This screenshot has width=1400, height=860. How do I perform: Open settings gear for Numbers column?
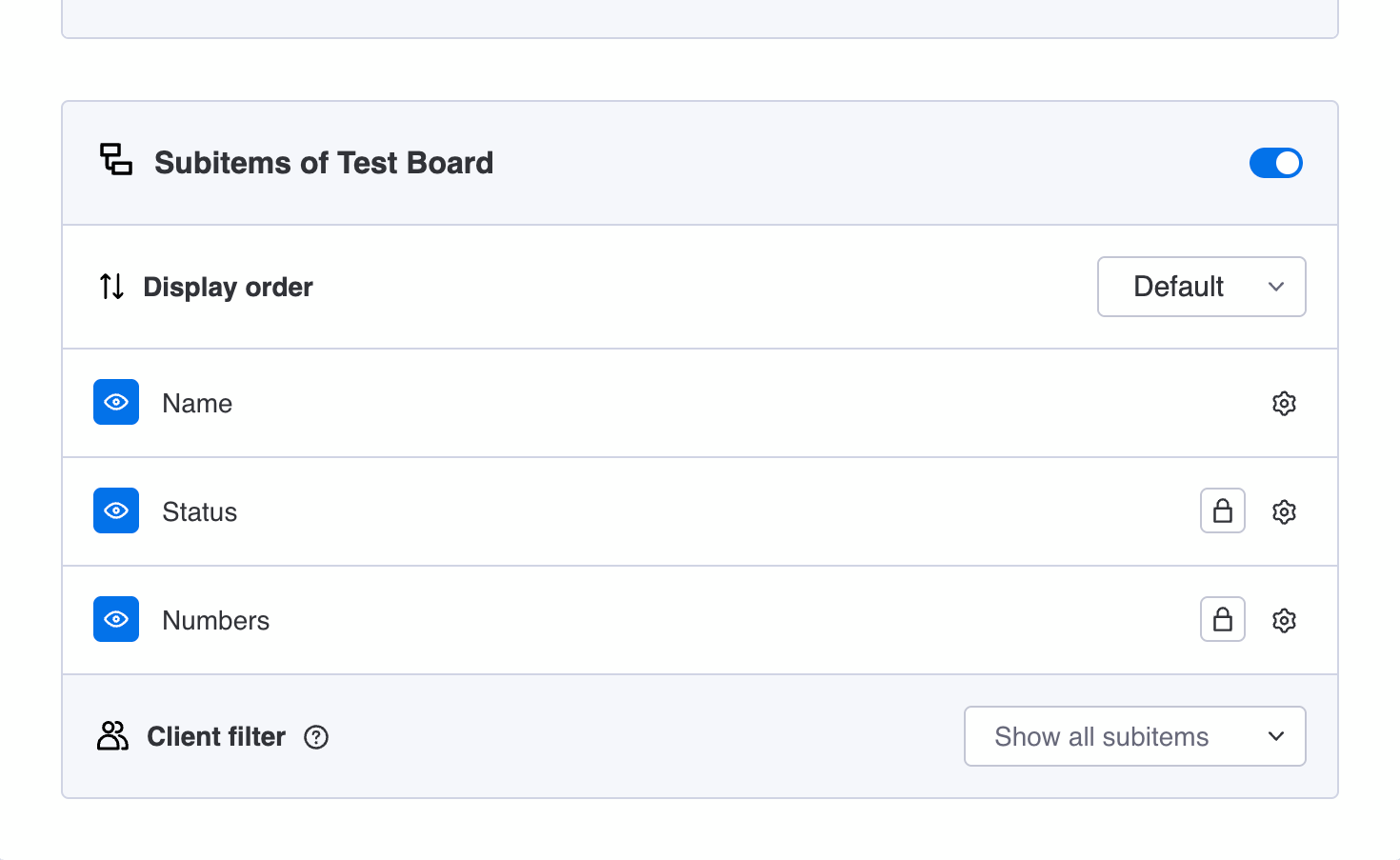coord(1284,621)
